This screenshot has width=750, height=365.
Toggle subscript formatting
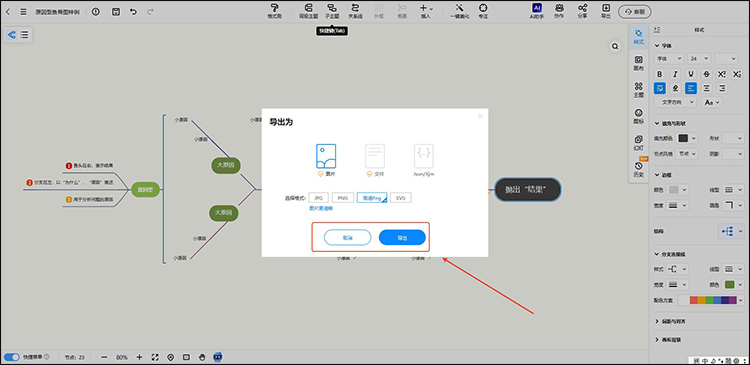[x=737, y=74]
